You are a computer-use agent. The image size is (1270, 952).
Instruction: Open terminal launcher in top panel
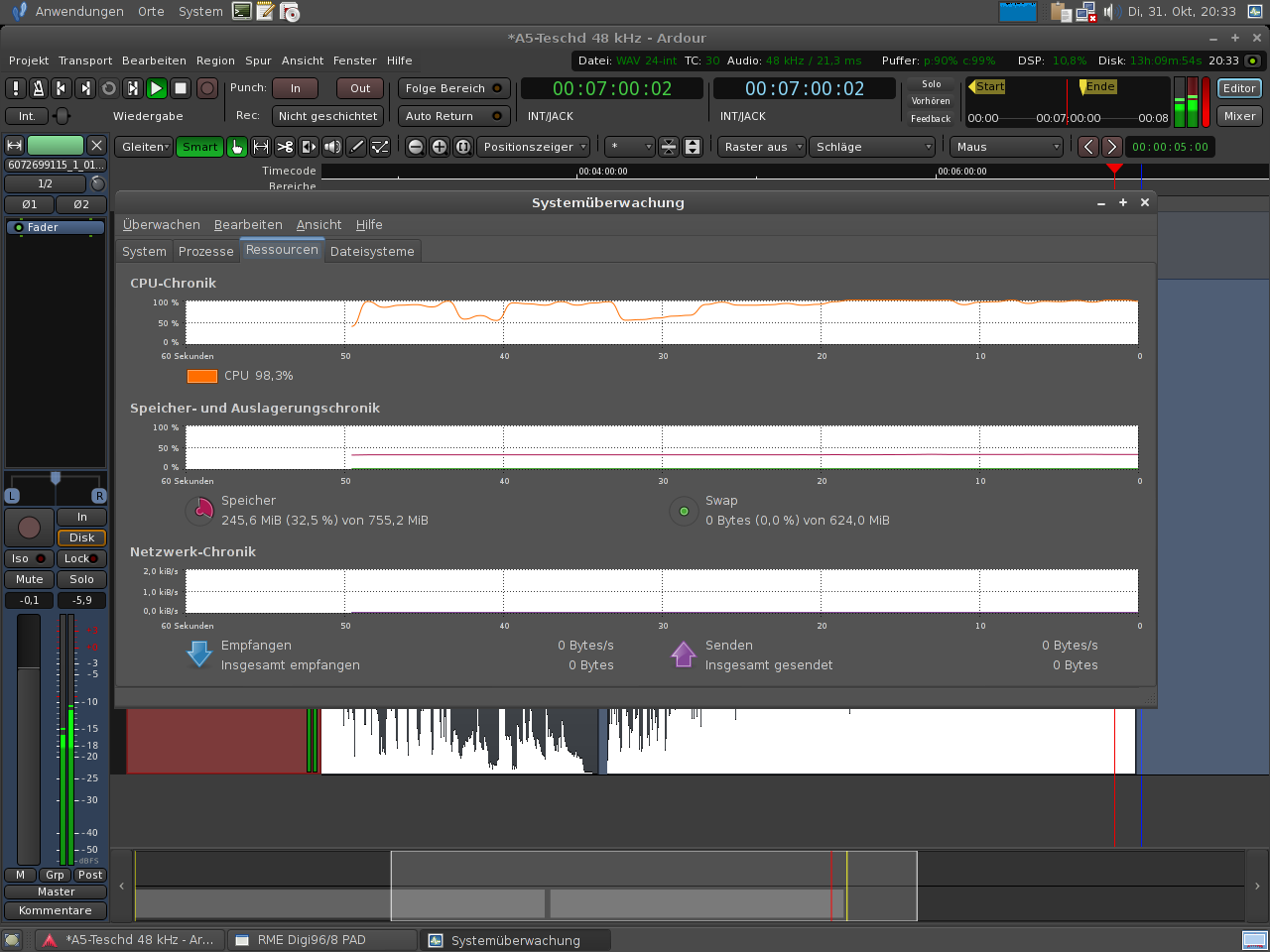241,12
